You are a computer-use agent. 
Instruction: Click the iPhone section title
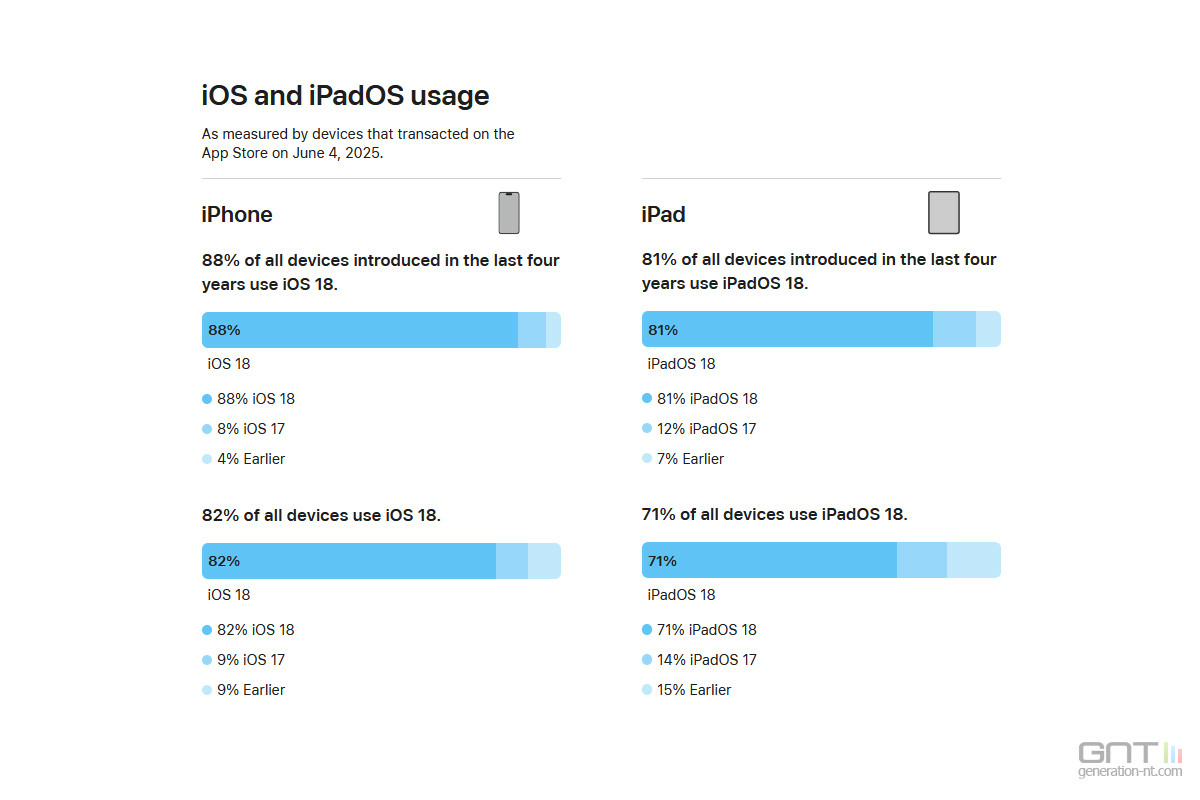pos(237,214)
